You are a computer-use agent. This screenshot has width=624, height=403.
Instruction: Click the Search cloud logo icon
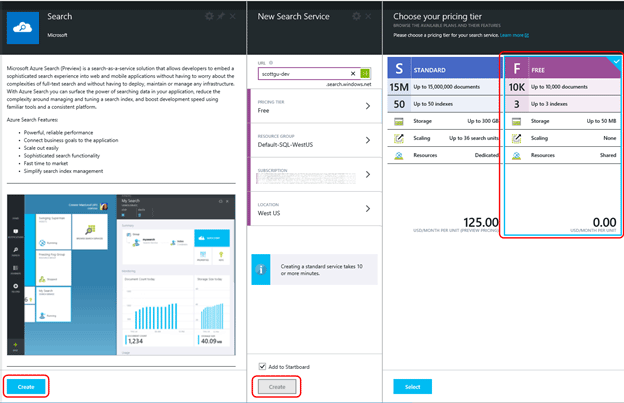(x=23, y=28)
